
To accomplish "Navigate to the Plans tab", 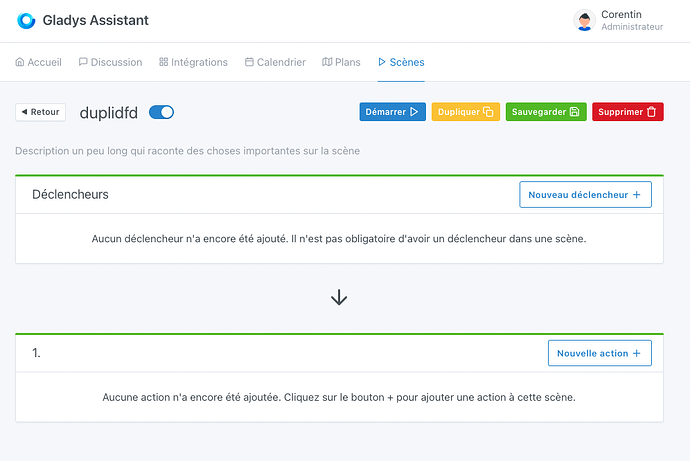I will (x=341, y=62).
